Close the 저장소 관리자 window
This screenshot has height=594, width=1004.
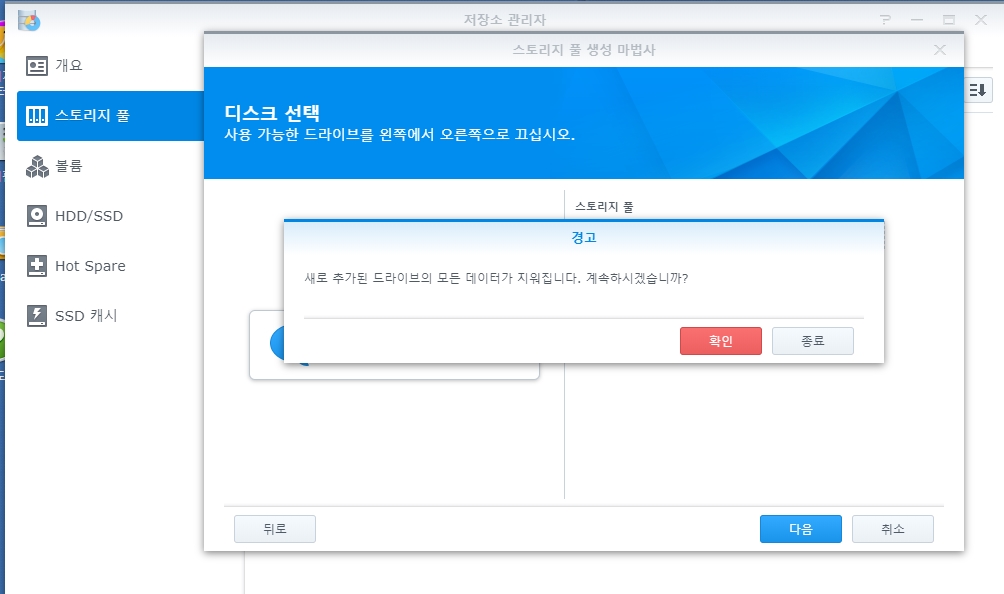981,20
